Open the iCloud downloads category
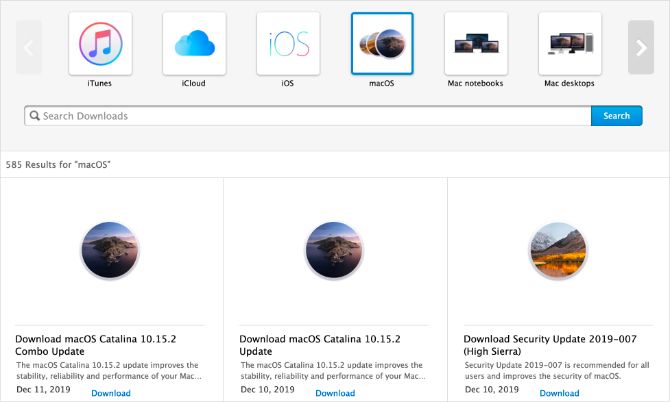 pos(194,44)
